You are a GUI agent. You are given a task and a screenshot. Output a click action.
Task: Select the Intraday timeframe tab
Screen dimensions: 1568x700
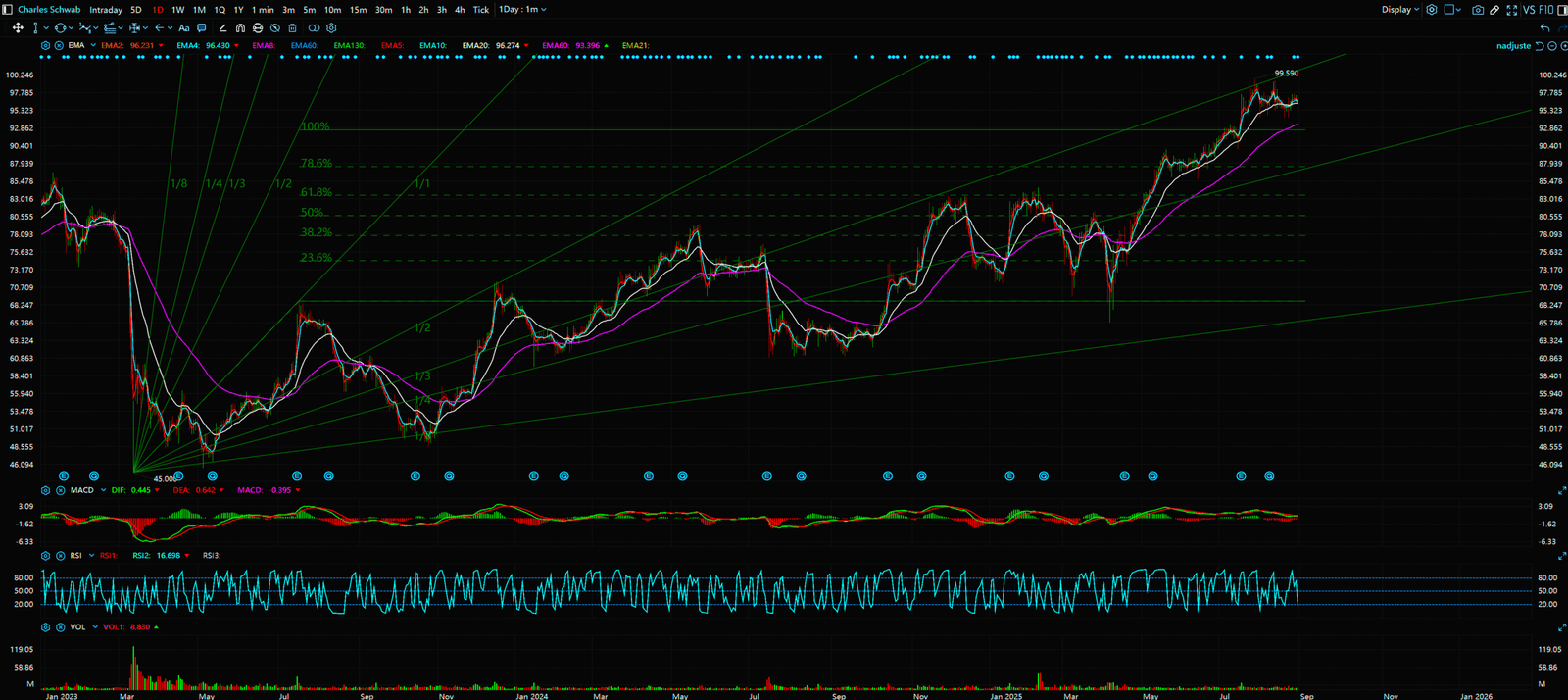click(106, 10)
